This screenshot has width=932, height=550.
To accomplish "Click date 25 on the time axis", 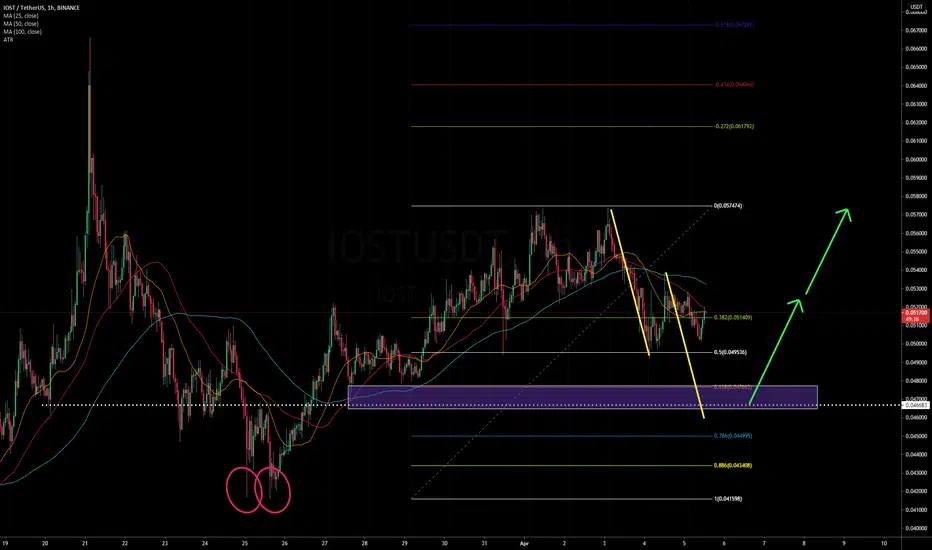I will click(x=245, y=543).
